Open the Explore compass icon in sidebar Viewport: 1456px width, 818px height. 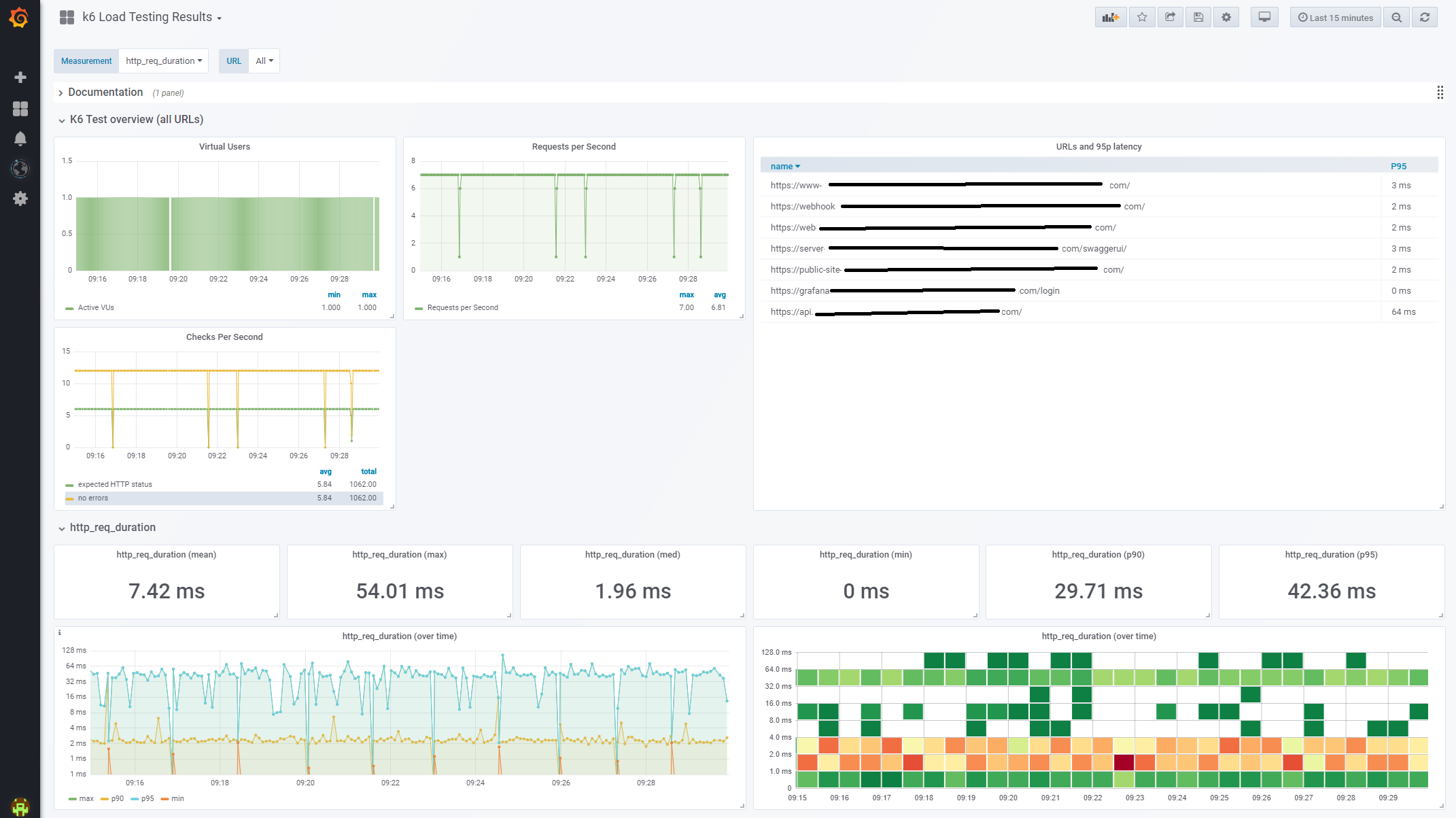[20, 169]
